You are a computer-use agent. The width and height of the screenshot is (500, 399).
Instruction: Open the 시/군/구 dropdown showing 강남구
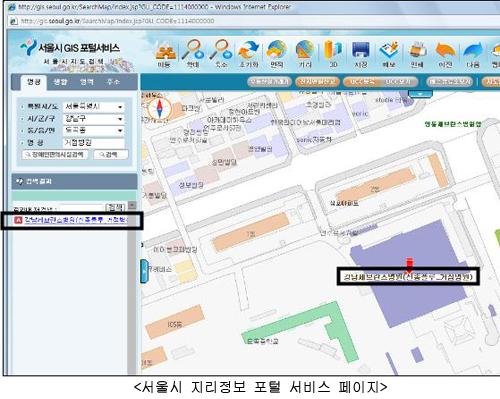[x=94, y=119]
